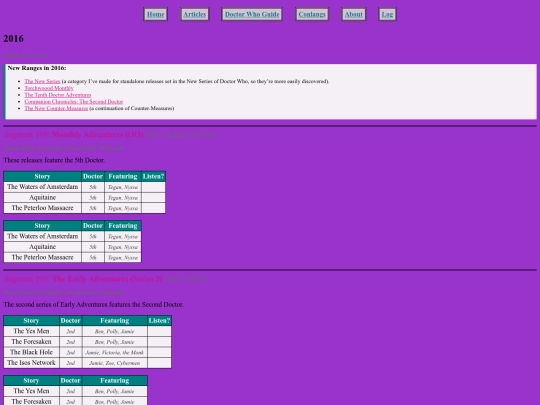Follow The New Series link
Screen dimensions: 540x405
point(42,81)
